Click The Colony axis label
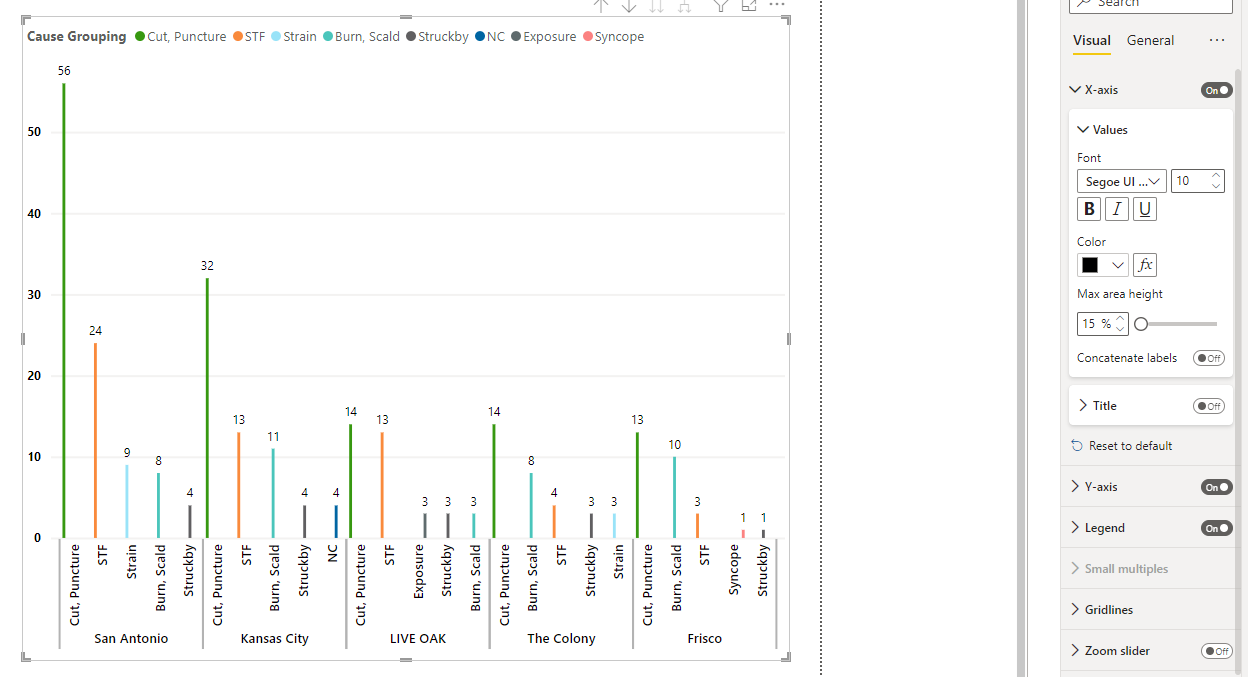Image resolution: width=1248 pixels, height=677 pixels. 561,639
